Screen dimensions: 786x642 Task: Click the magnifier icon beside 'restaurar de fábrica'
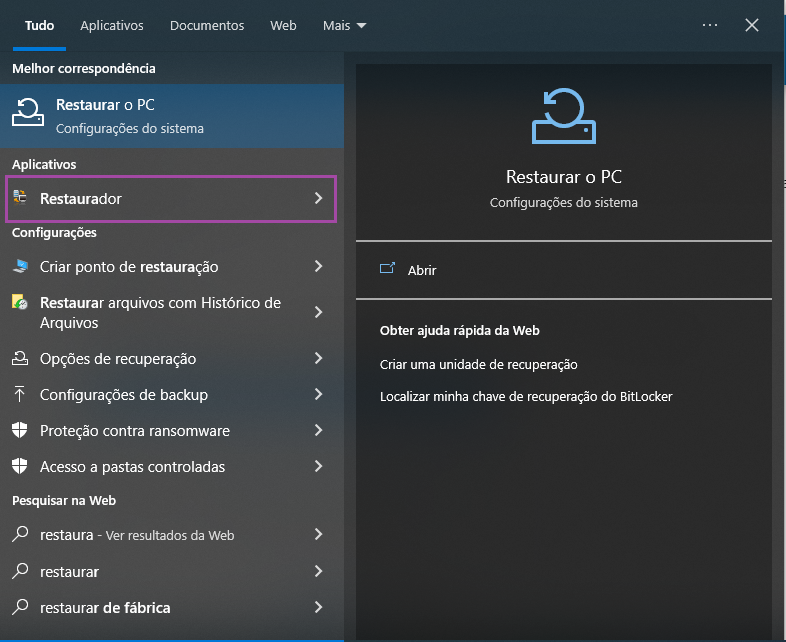point(20,606)
